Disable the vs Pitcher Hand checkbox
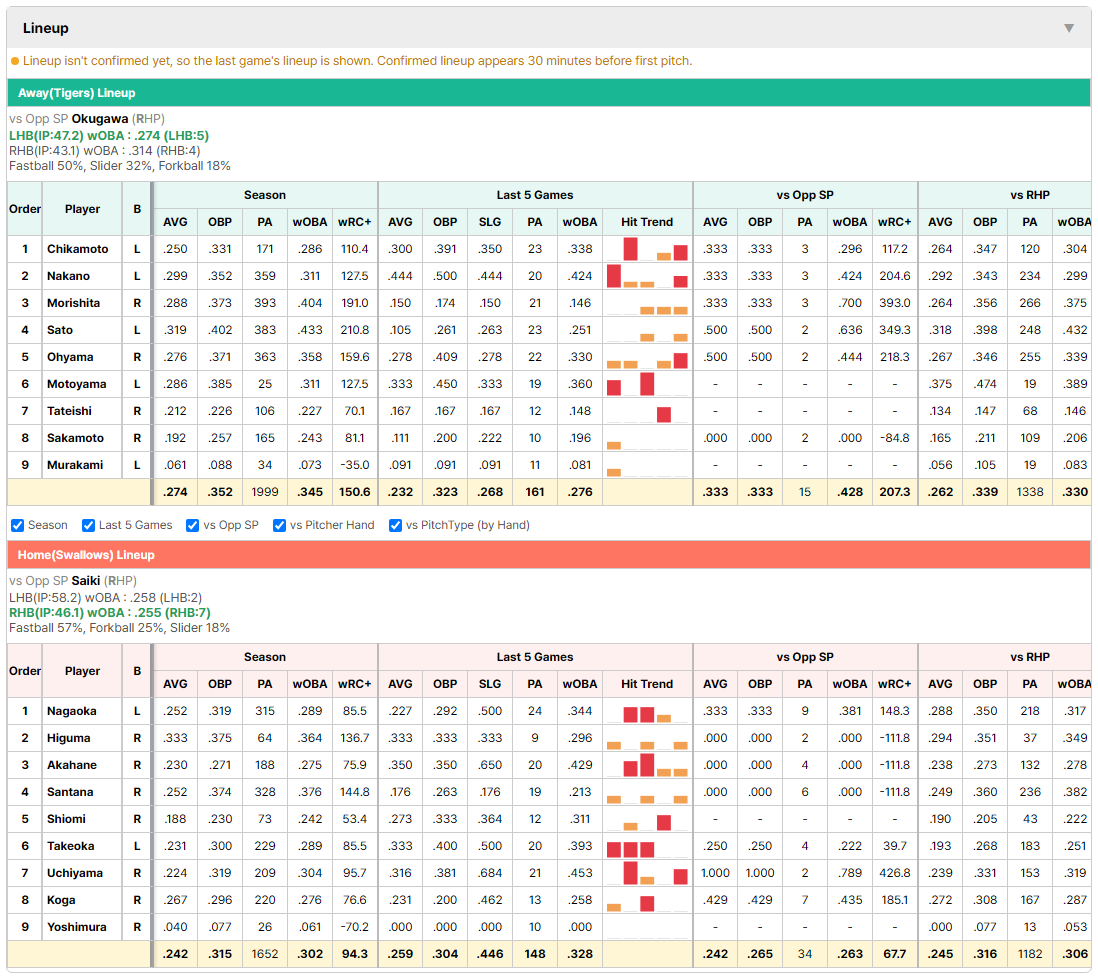 [279, 525]
